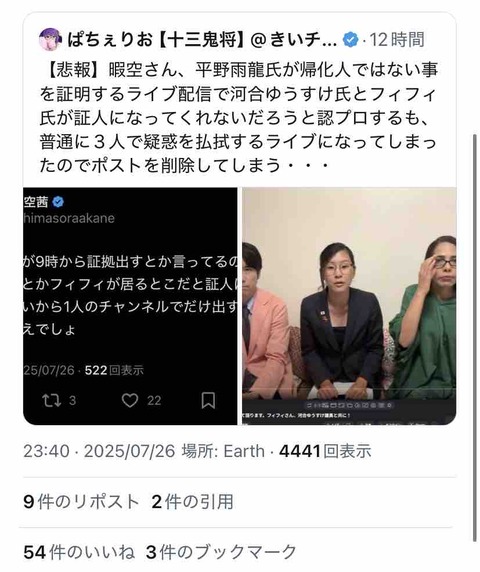
Task: View the 54件のいいね likes list
Action: tap(79, 552)
